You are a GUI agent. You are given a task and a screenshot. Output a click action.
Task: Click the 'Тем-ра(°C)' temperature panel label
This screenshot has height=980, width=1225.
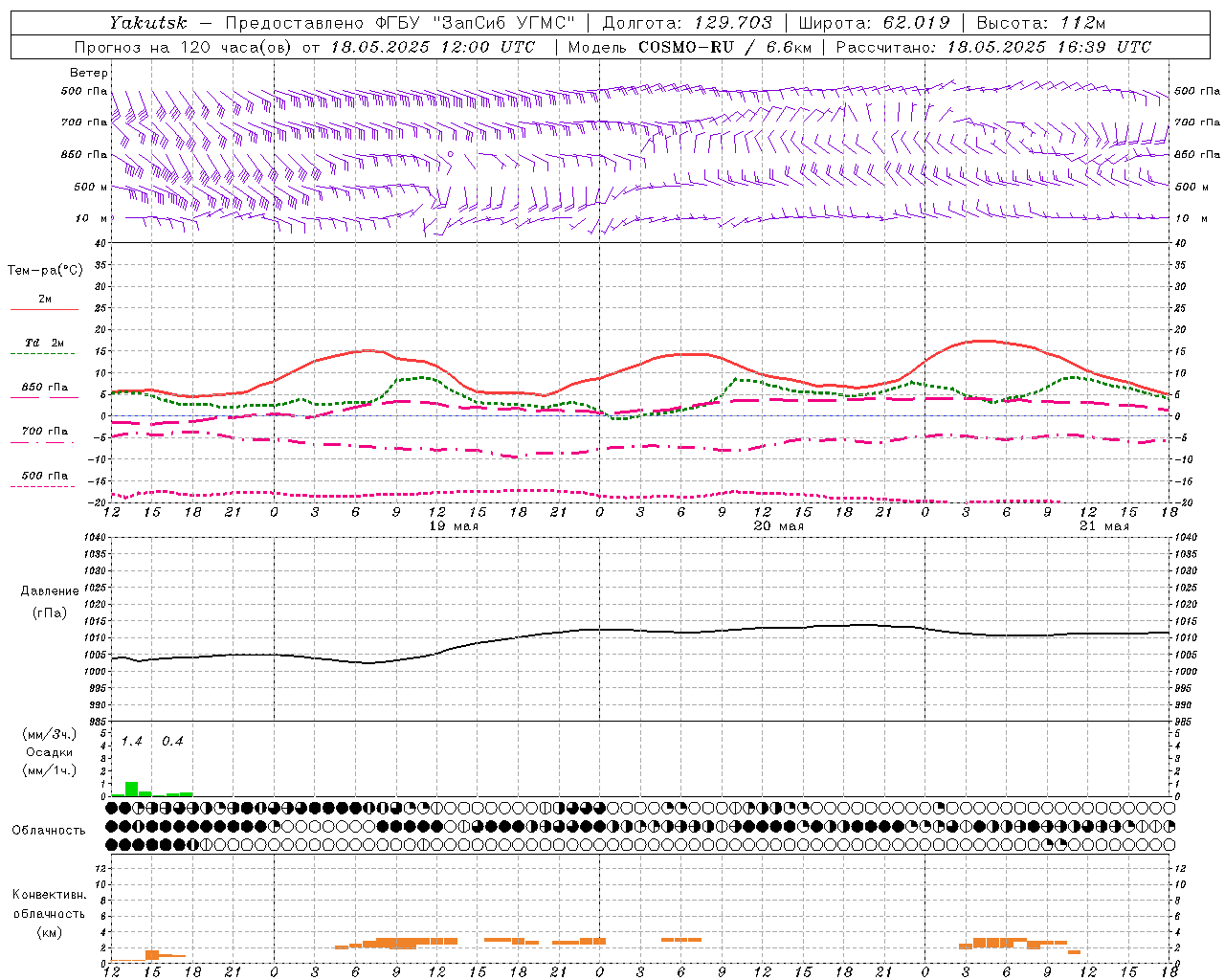tap(45, 271)
